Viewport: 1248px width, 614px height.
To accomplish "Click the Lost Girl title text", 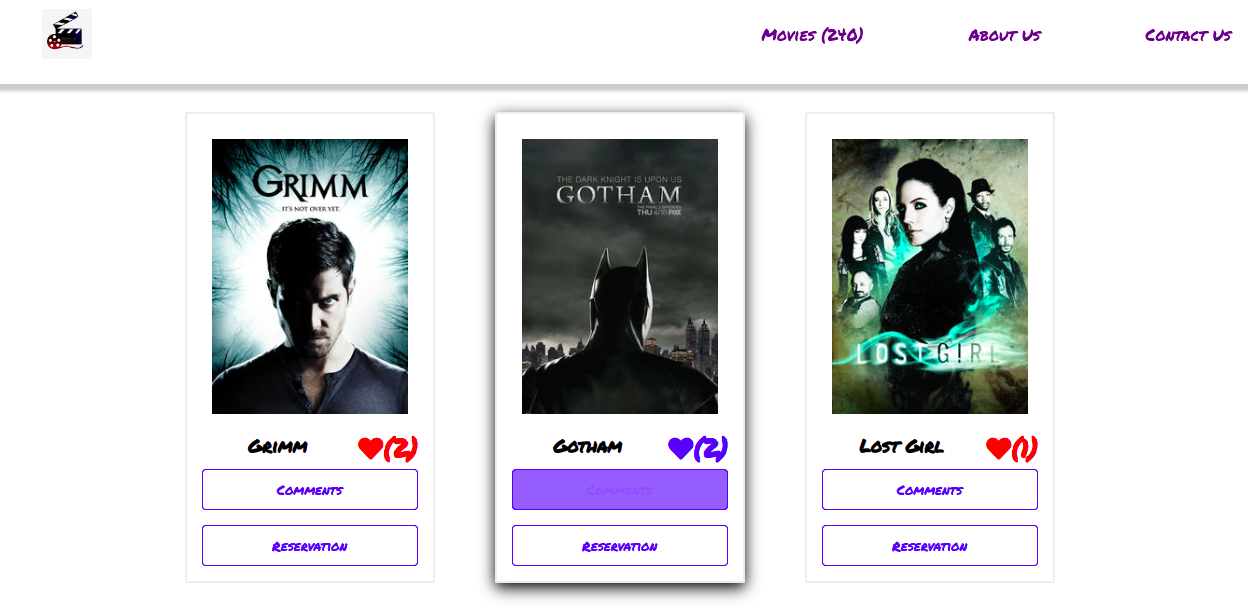I will (901, 447).
